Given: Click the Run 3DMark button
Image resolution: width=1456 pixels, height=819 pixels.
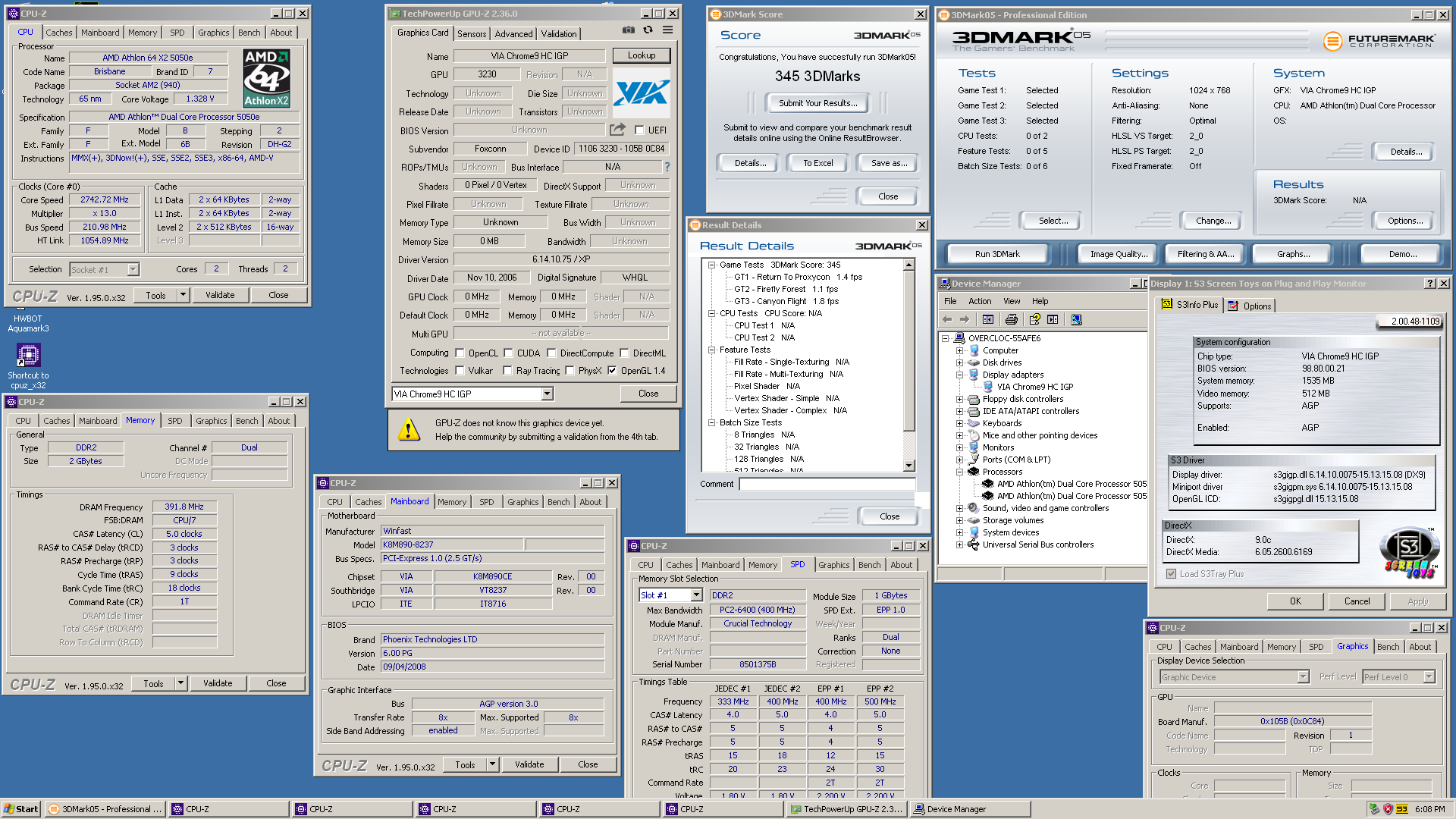Looking at the screenshot, I should coord(997,254).
